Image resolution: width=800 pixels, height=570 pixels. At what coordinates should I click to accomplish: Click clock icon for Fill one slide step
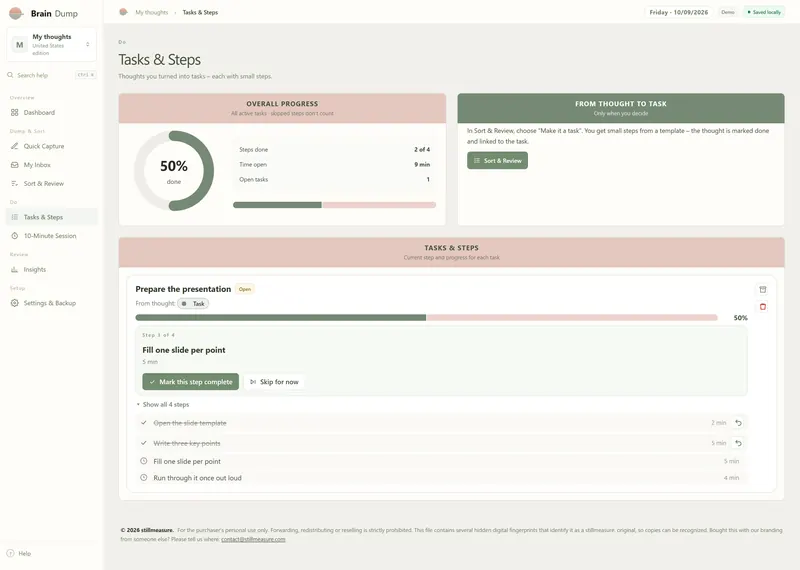click(x=144, y=461)
